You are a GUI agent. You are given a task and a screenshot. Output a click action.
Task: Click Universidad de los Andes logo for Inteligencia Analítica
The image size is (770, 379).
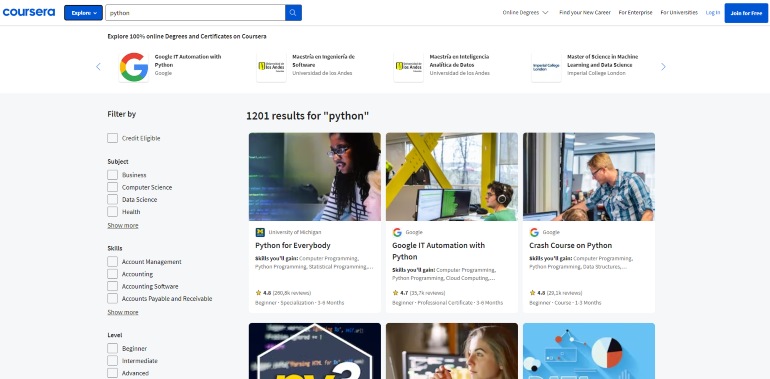(x=409, y=67)
